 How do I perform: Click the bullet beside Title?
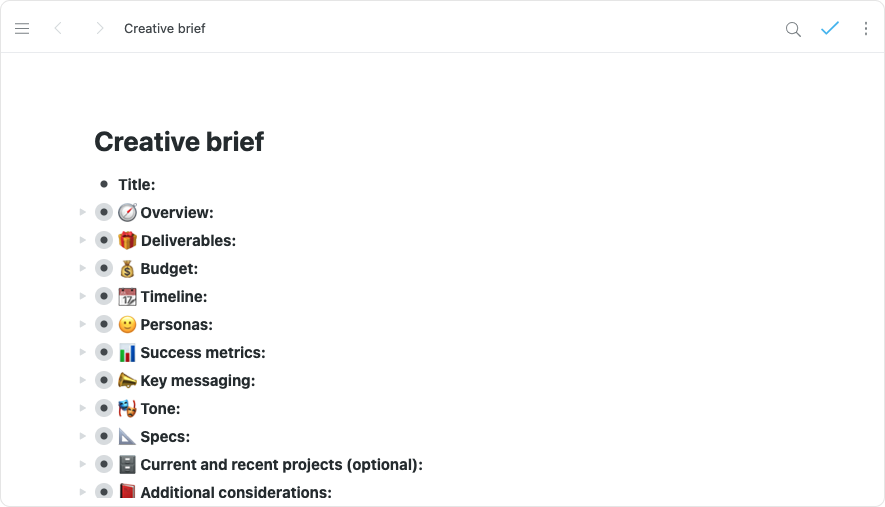coord(104,185)
